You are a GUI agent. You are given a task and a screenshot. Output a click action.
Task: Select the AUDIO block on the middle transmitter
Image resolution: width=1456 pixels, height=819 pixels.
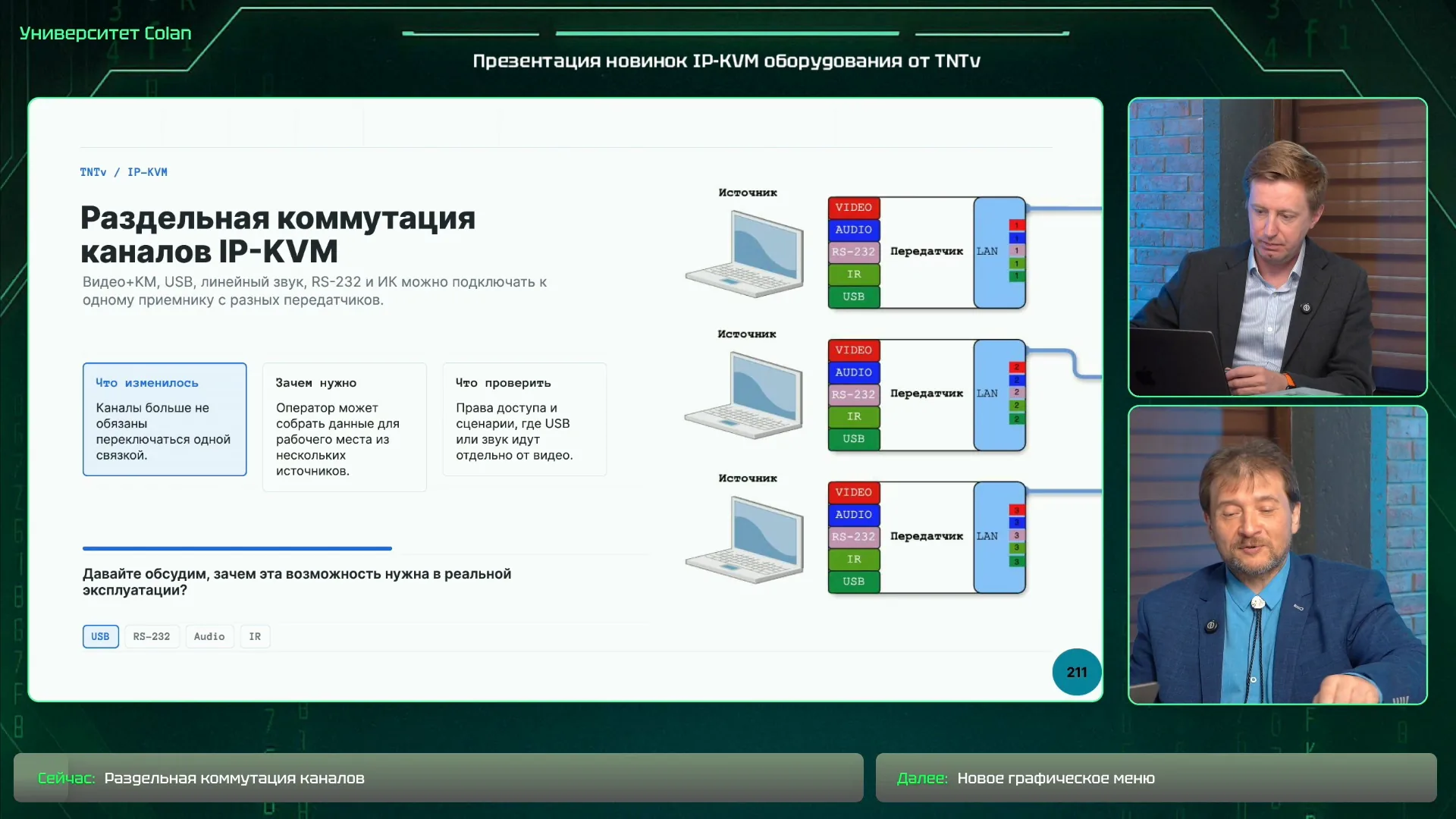coord(854,372)
